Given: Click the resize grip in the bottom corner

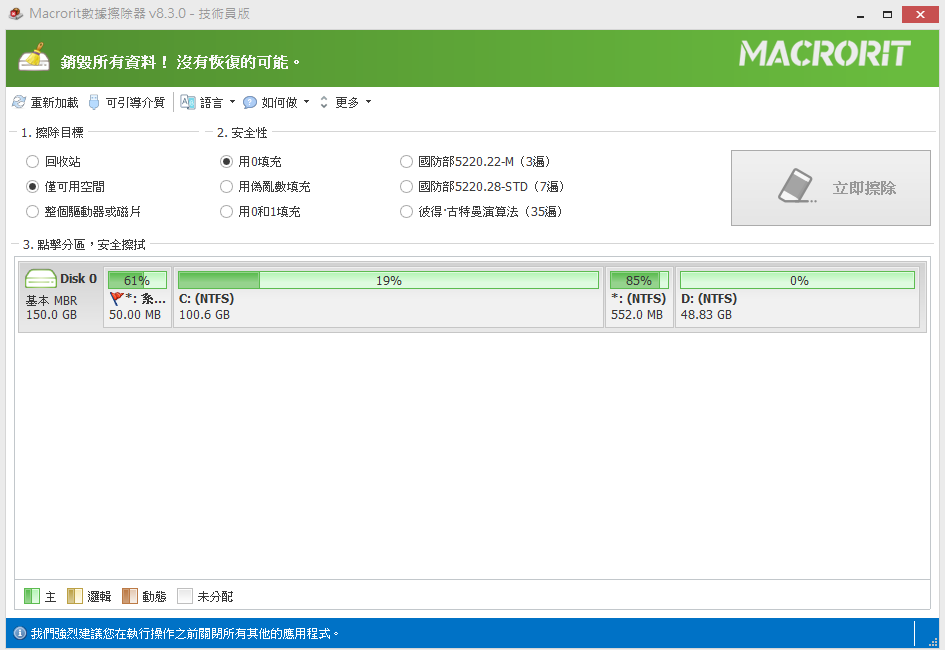Looking at the screenshot, I should coord(933,642).
